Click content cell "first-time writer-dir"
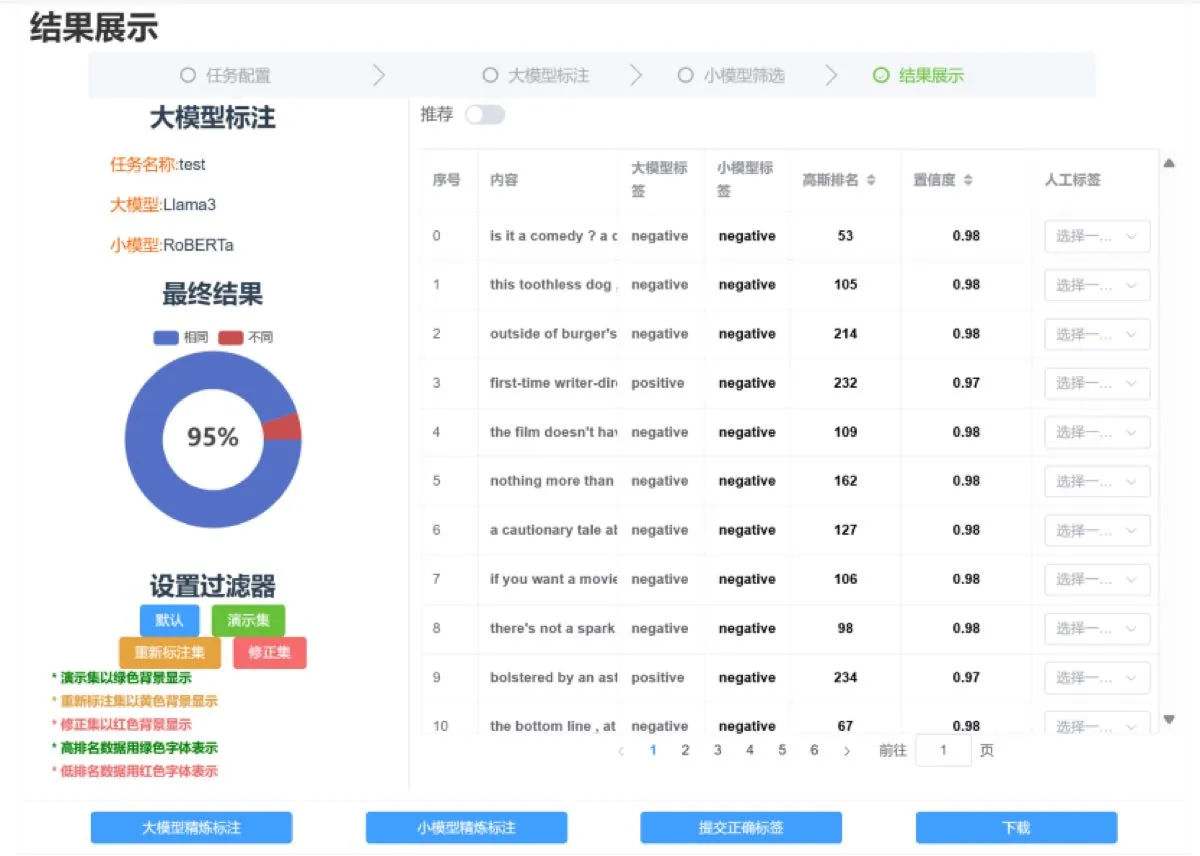The width and height of the screenshot is (1200, 856). (x=554, y=383)
